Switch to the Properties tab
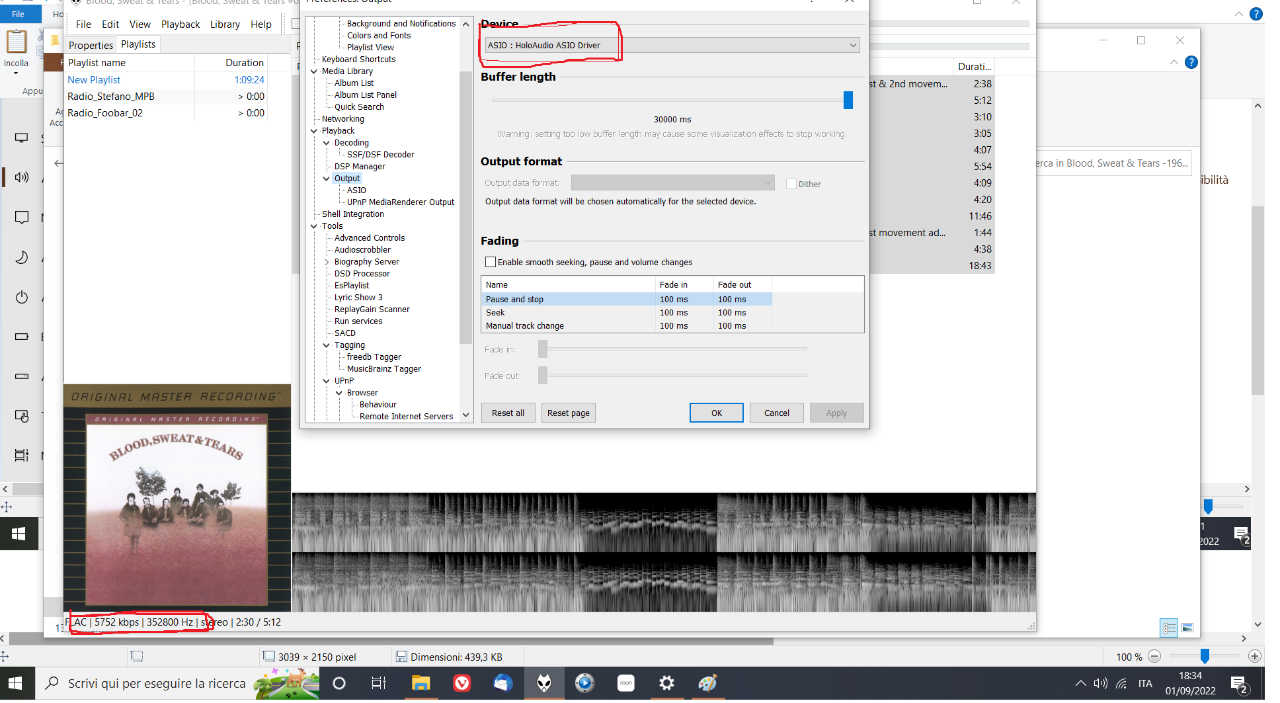Screen dimensions: 1280x703 (91, 45)
